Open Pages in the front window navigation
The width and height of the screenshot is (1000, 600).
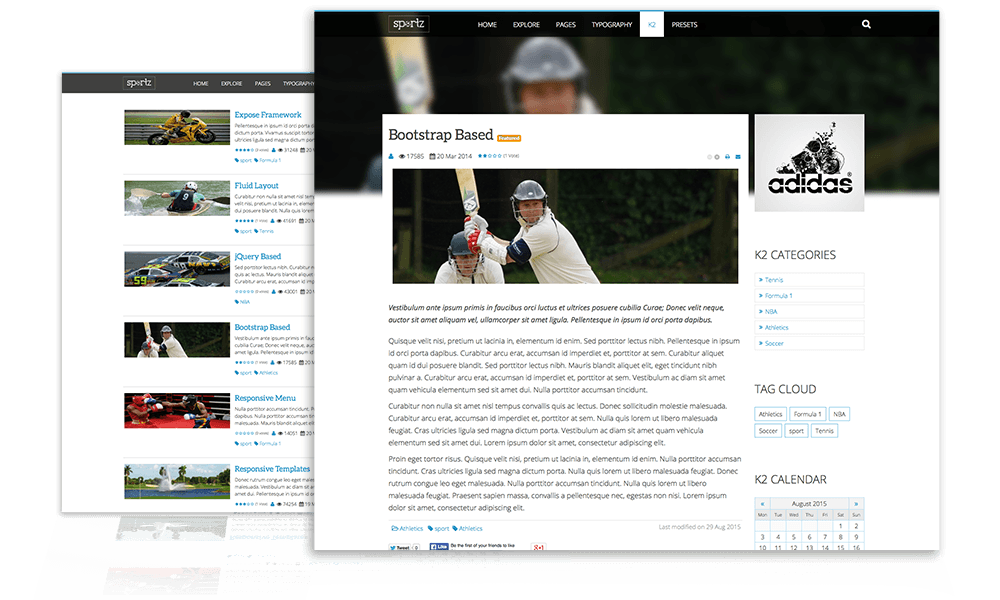[566, 25]
